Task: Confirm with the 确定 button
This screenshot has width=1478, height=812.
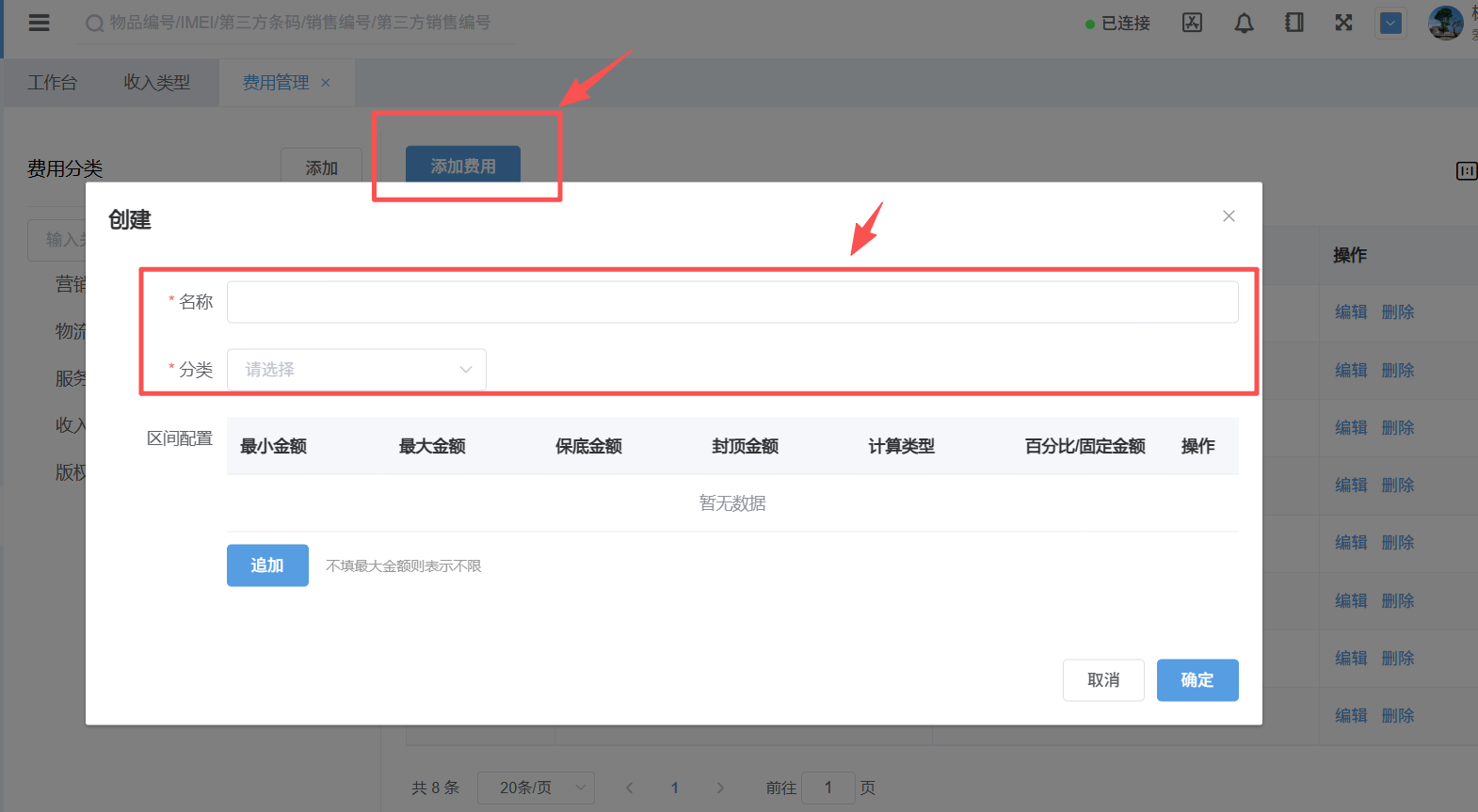Action: (x=1197, y=680)
